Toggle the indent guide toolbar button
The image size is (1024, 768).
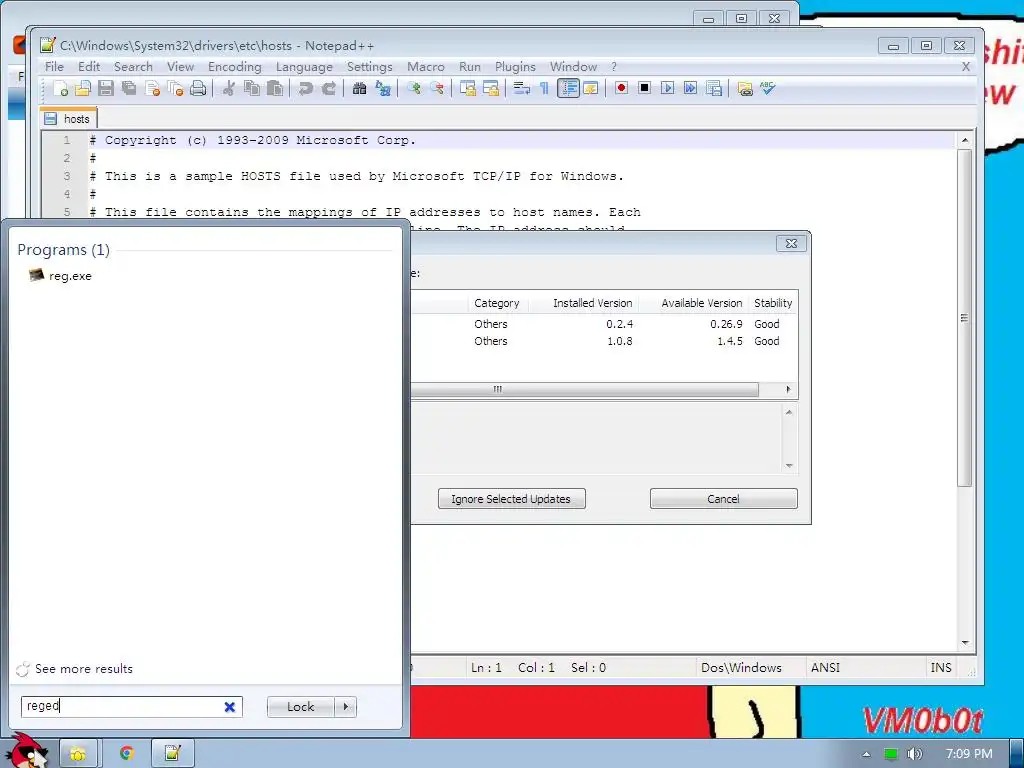click(x=568, y=88)
